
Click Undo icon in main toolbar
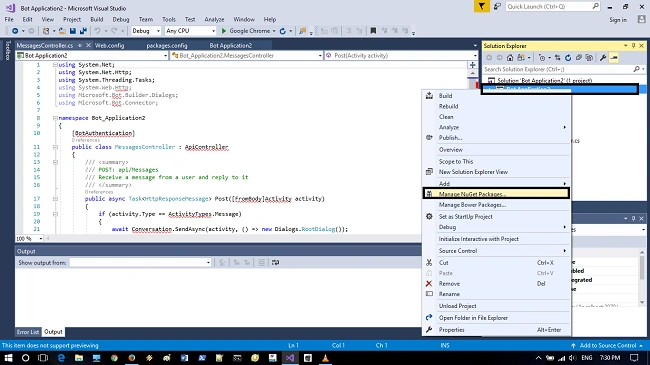point(97,31)
